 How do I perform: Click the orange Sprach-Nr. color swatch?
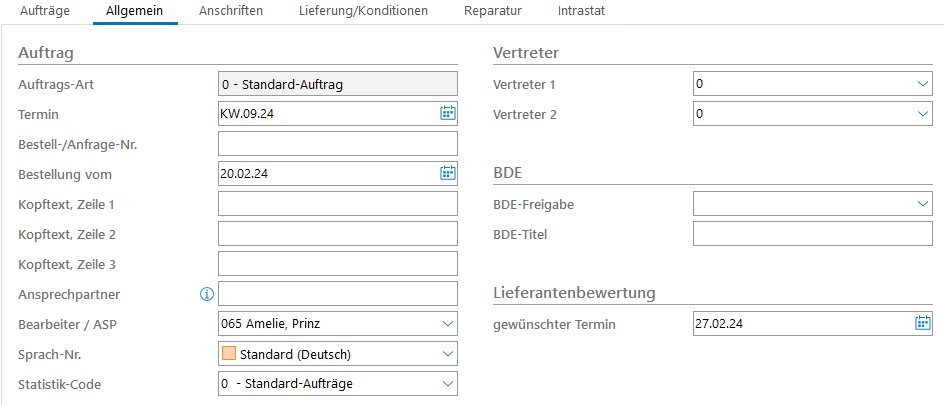tap(229, 354)
